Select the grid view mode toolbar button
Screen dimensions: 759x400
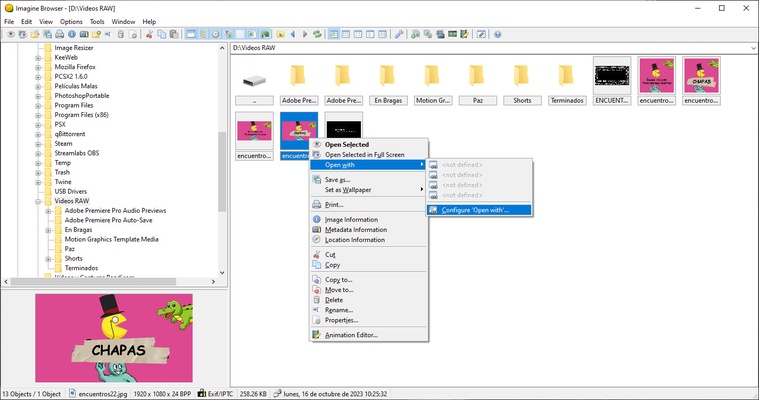(346, 34)
